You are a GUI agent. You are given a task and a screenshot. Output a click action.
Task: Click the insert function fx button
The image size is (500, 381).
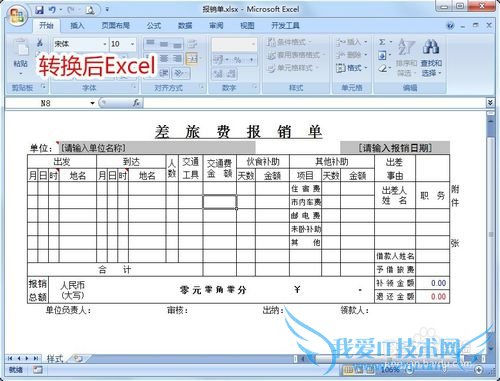[136, 103]
